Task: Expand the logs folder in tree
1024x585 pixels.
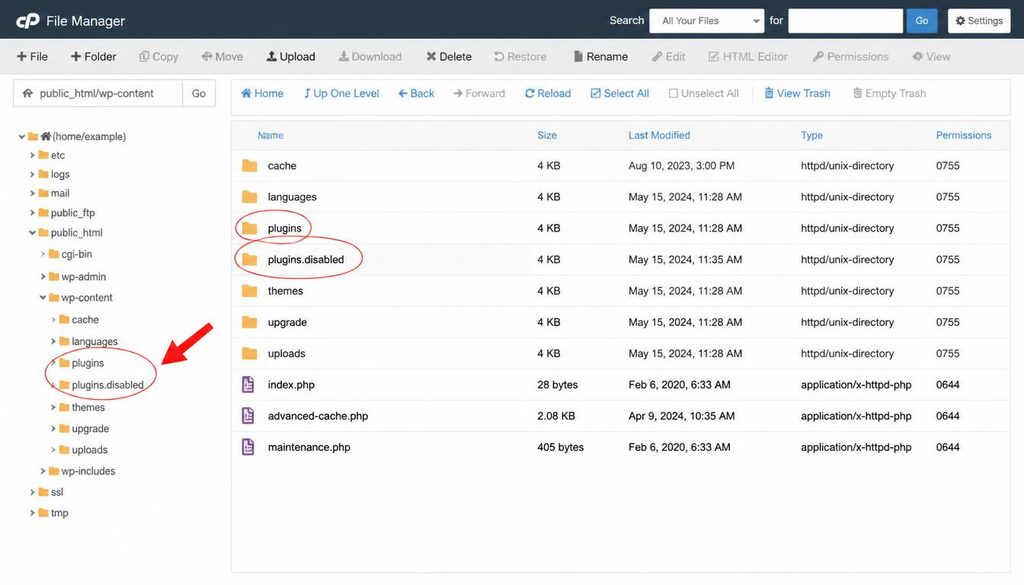Action: [32, 174]
